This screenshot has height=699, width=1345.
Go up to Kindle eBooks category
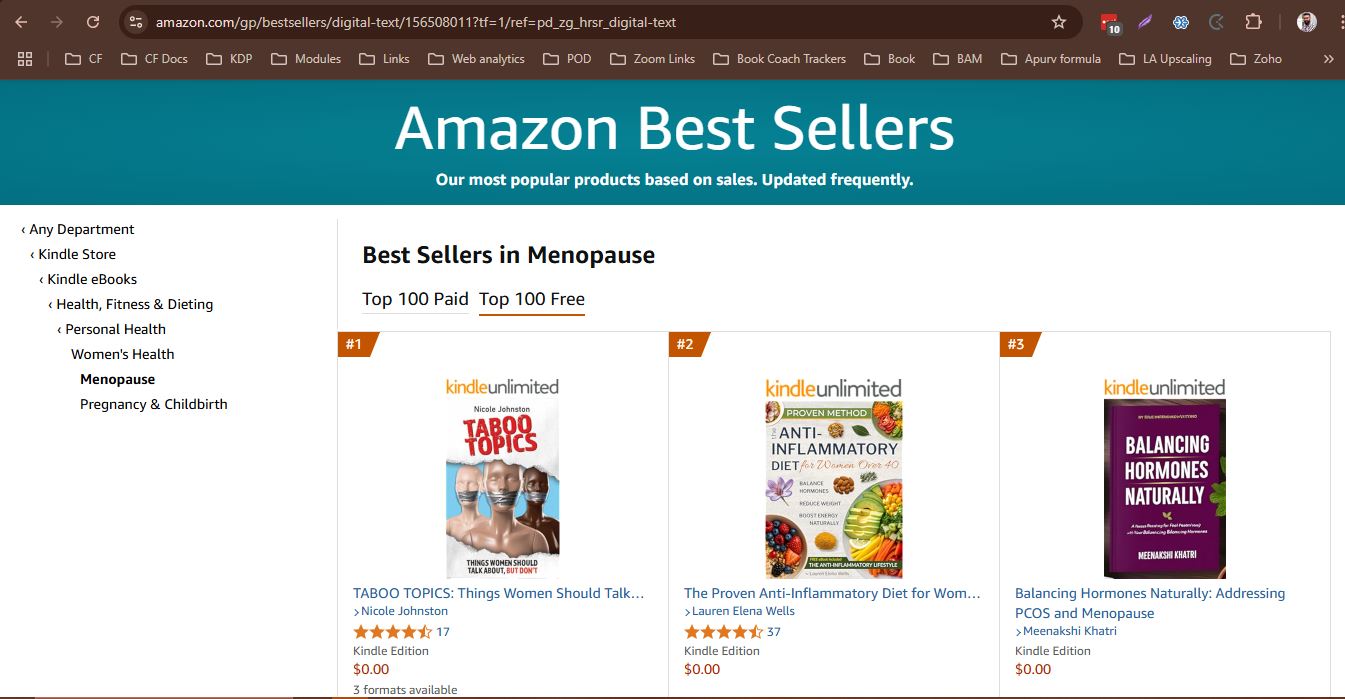coord(92,279)
